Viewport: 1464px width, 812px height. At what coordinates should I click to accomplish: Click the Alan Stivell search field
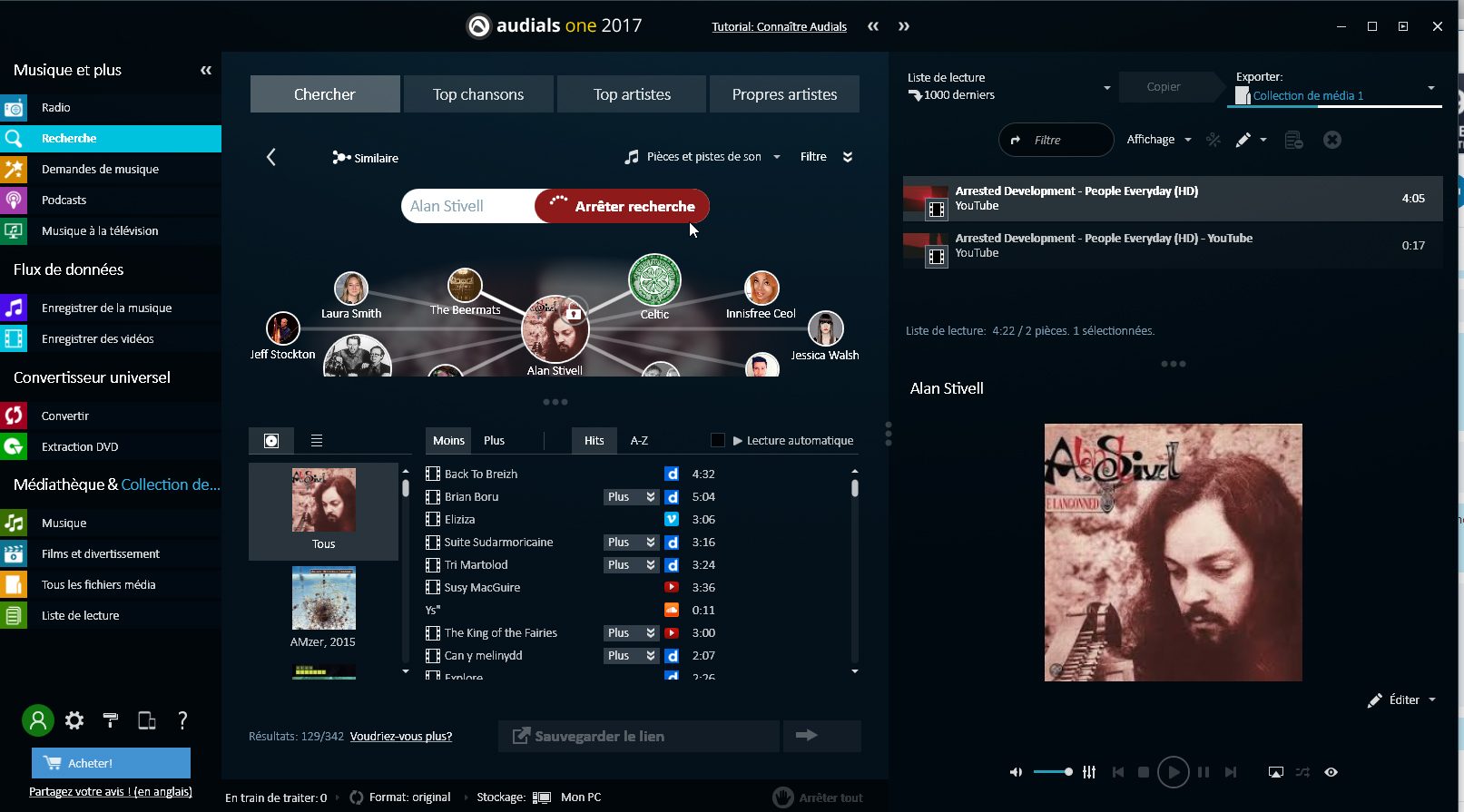(x=468, y=206)
